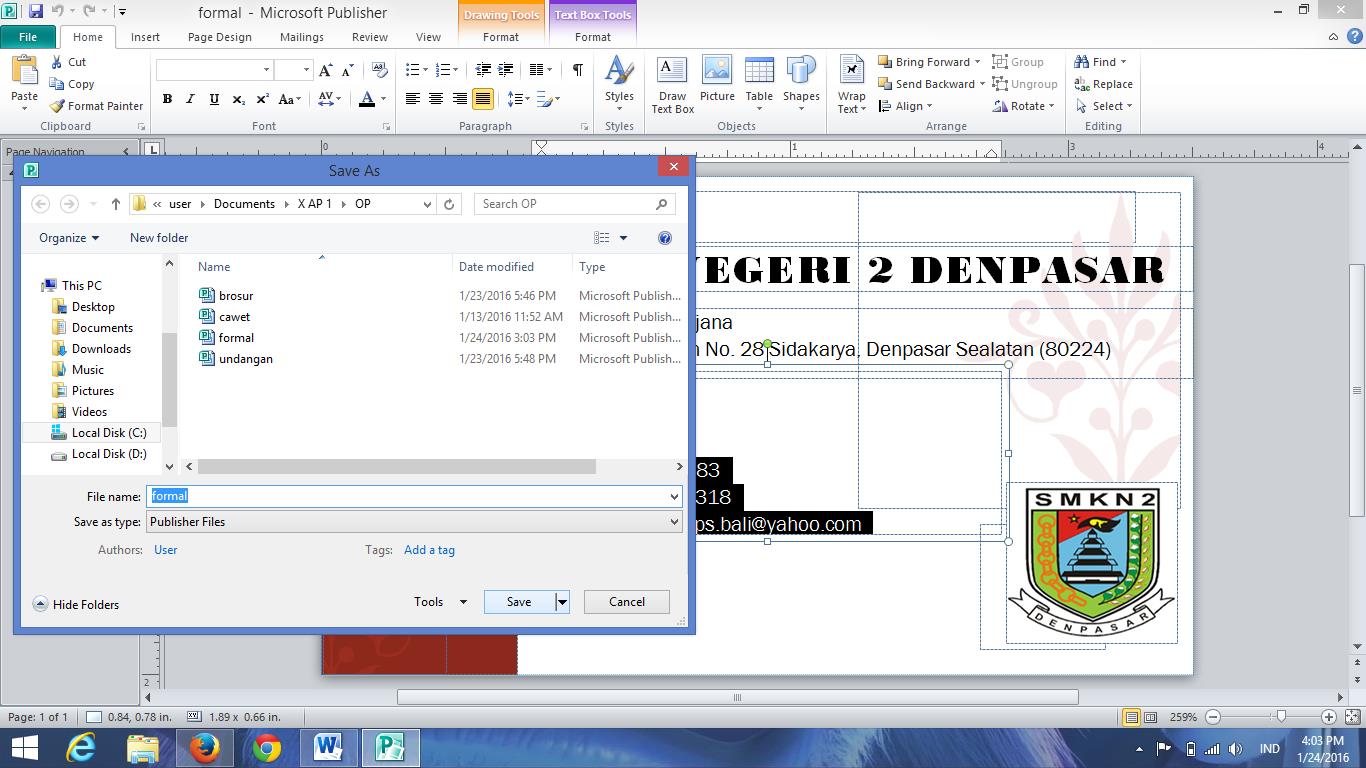Switch to the Insert ribbon tab
Image resolution: width=1366 pixels, height=768 pixels.
[145, 37]
